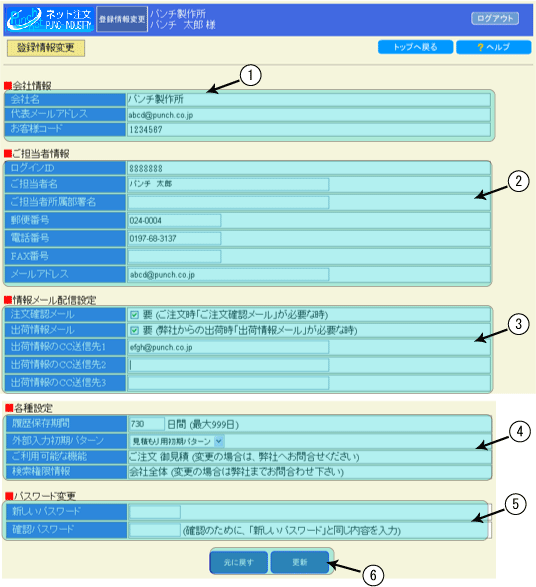536x587 pixels.
Task: Click the FAX番号 input field
Action: (x=174, y=256)
